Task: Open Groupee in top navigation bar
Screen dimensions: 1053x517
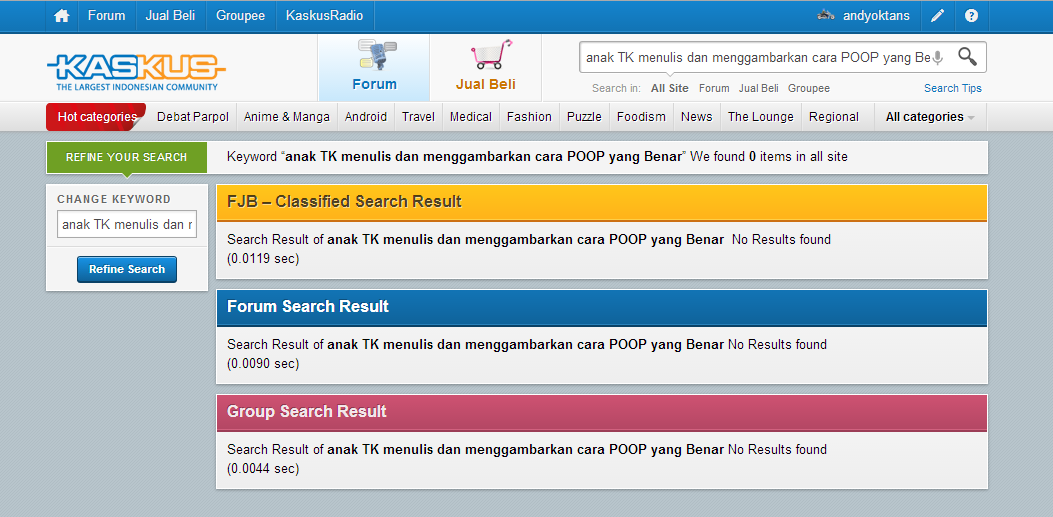Action: [x=240, y=16]
